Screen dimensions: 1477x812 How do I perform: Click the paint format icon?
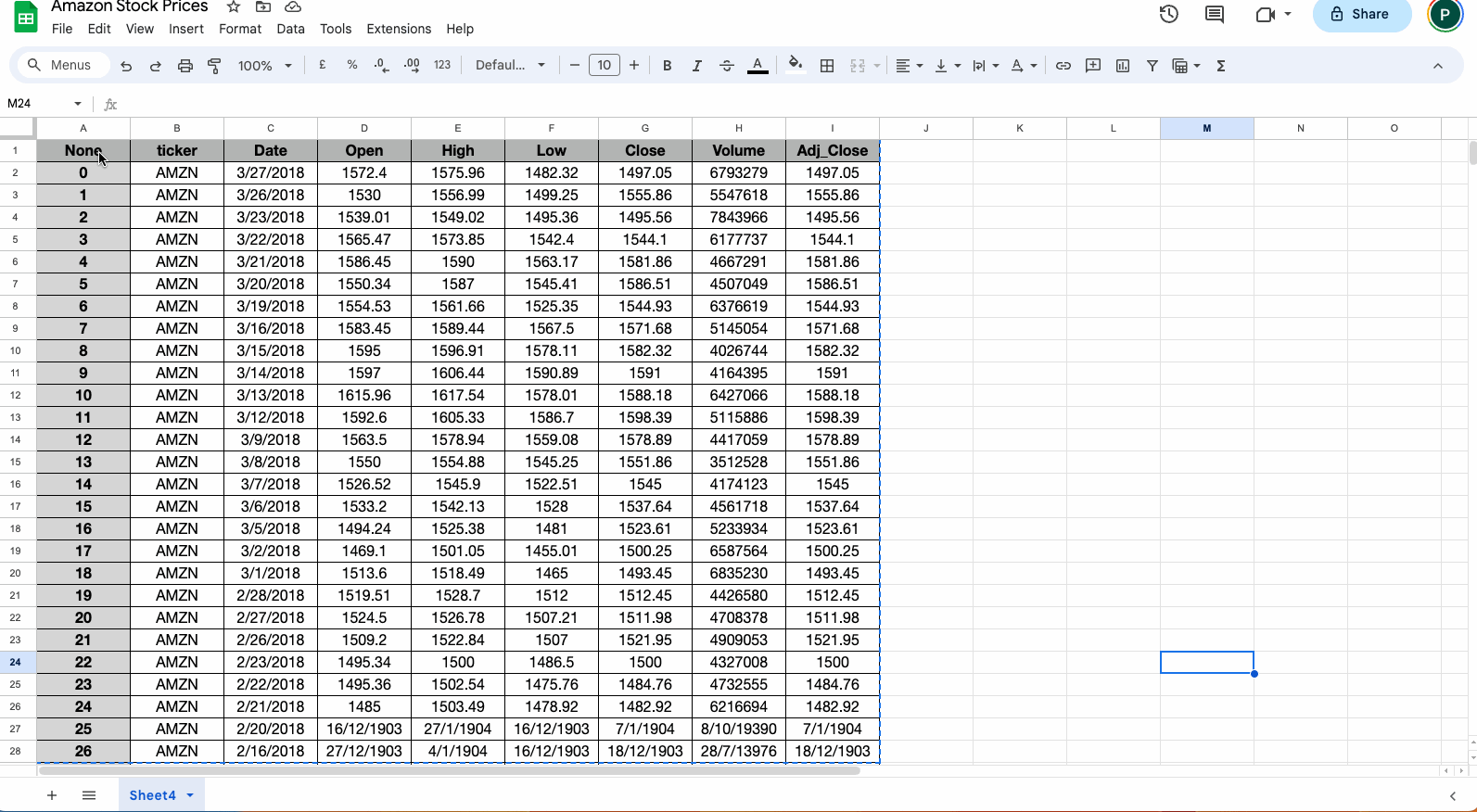point(214,66)
